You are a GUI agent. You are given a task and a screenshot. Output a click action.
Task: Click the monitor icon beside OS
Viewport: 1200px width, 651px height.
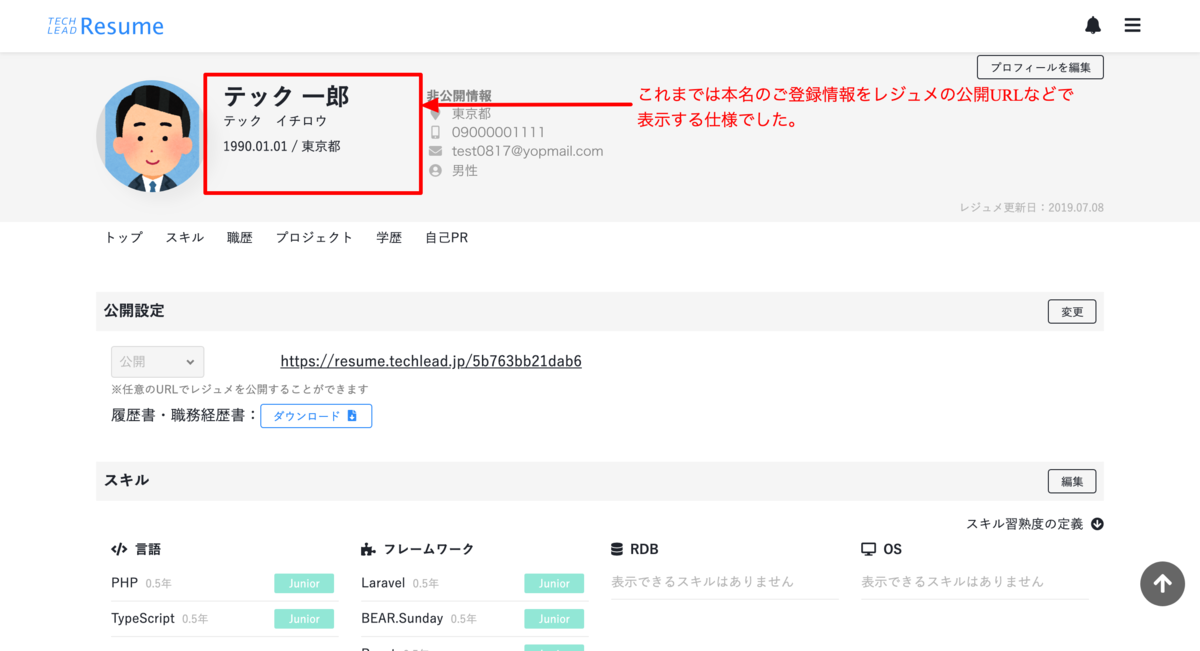(x=868, y=549)
